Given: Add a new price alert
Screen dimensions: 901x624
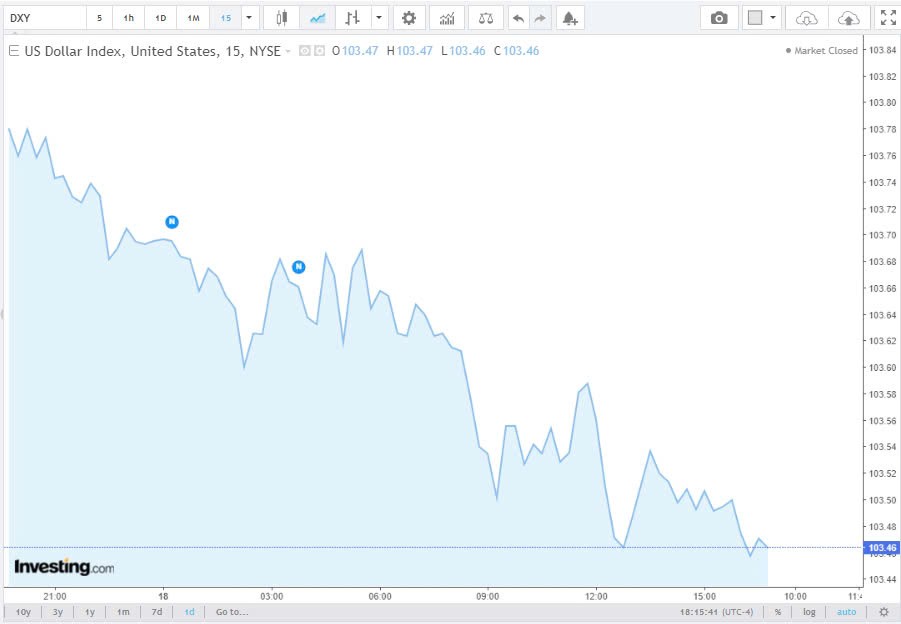Looking at the screenshot, I should pyautogui.click(x=569, y=17).
